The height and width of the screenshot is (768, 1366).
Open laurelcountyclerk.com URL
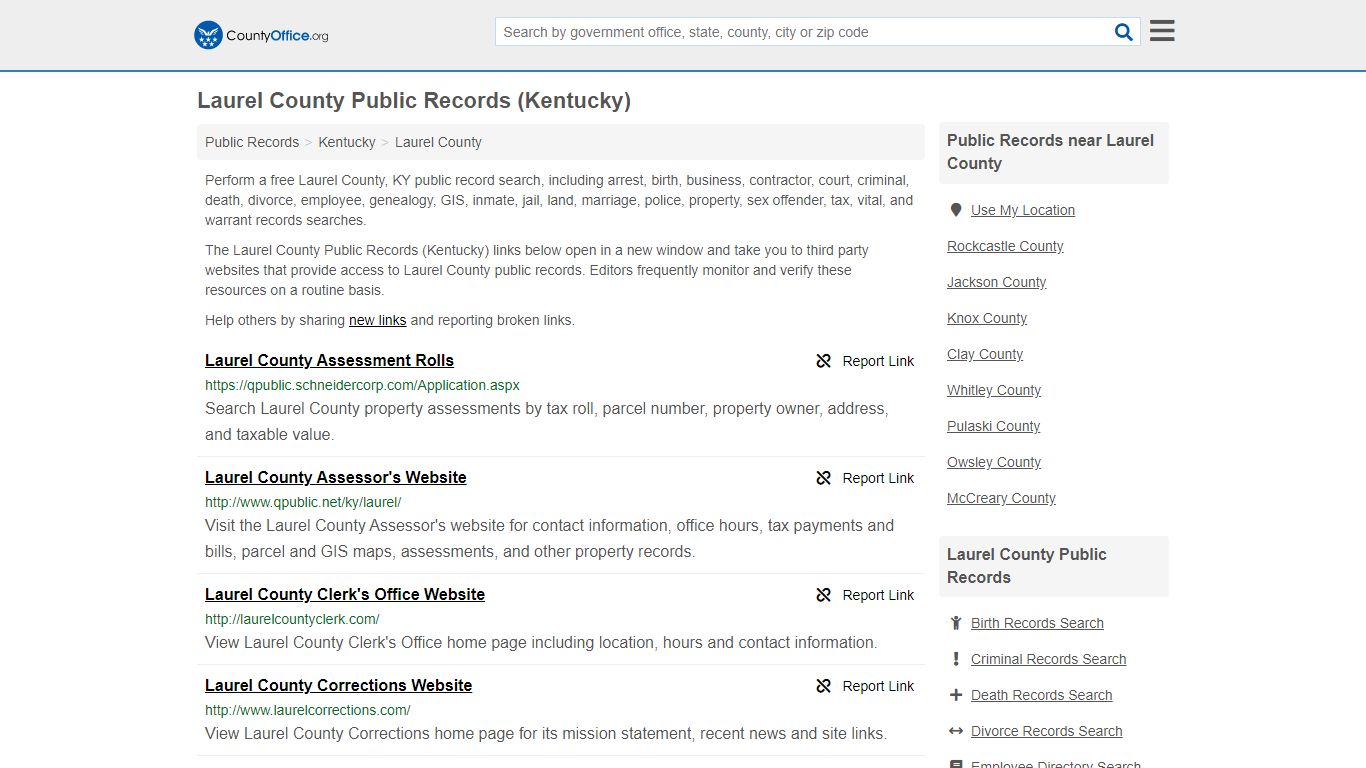(292, 619)
